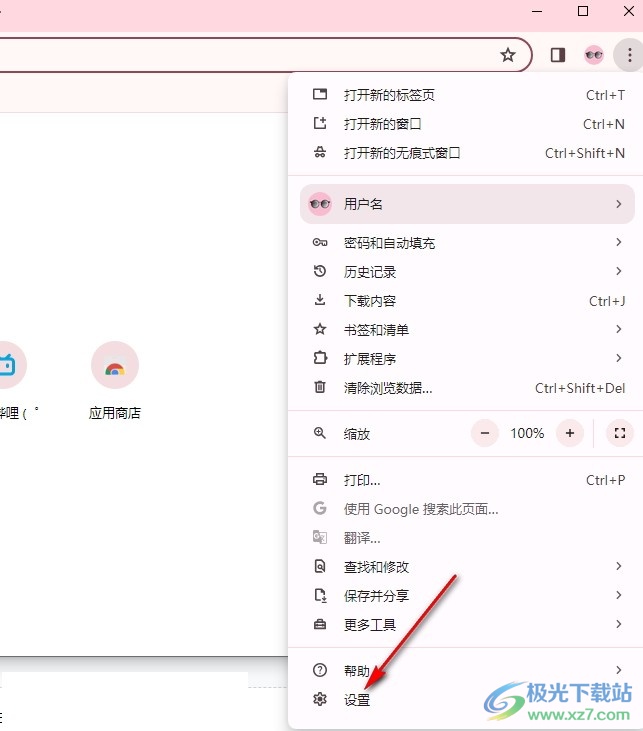Close the three-dot Chrome menu button

[x=629, y=55]
